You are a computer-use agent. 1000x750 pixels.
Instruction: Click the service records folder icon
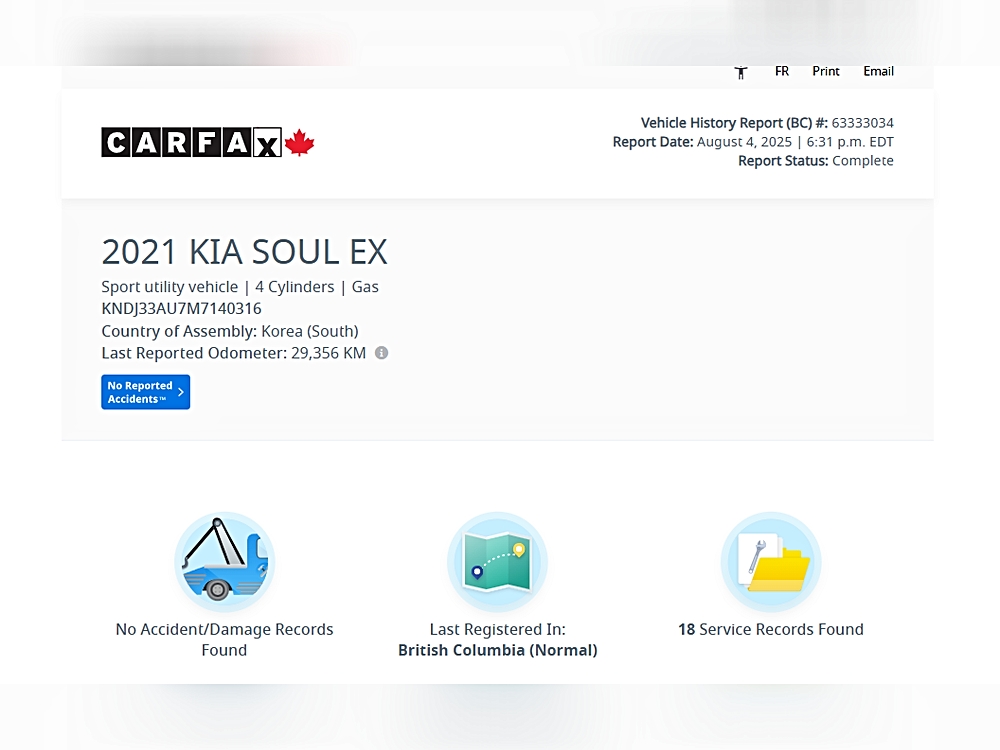tap(771, 562)
